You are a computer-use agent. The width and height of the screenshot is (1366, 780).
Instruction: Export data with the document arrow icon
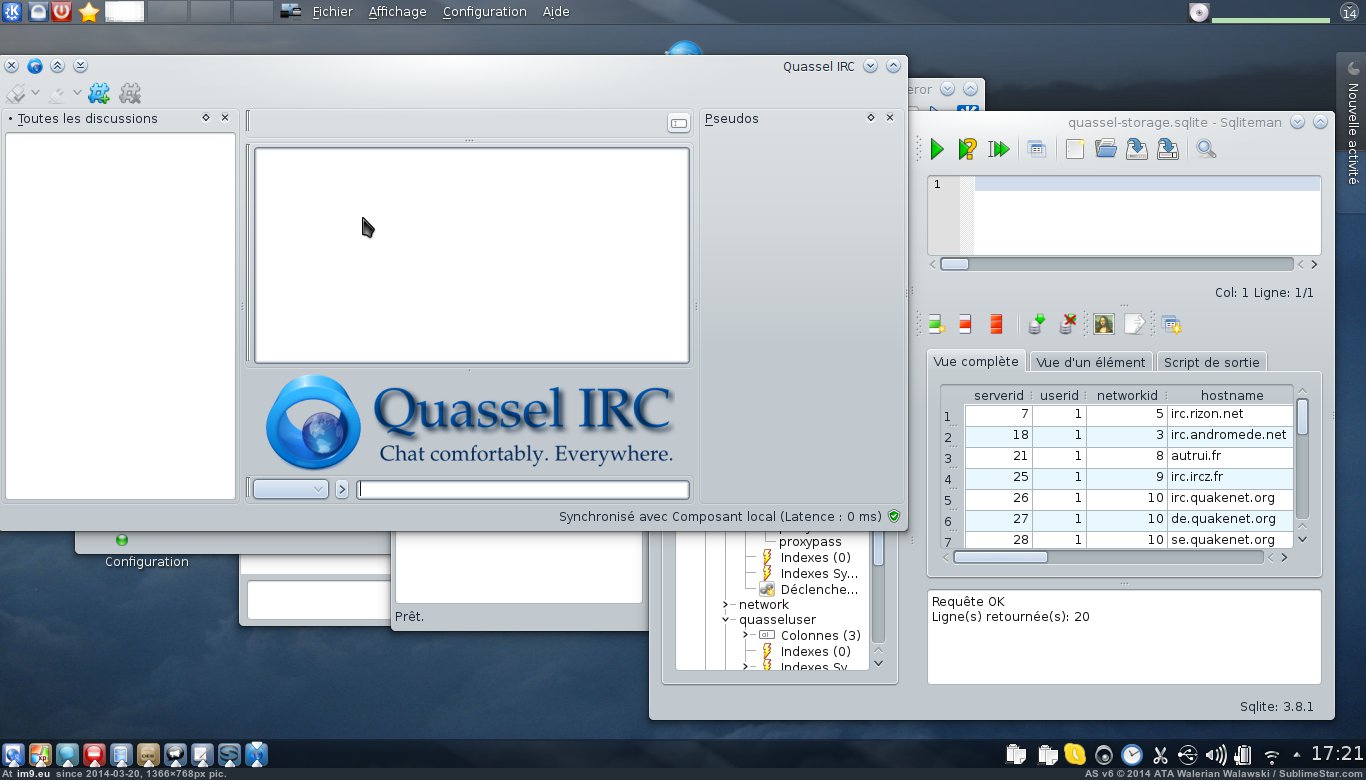coord(1134,324)
